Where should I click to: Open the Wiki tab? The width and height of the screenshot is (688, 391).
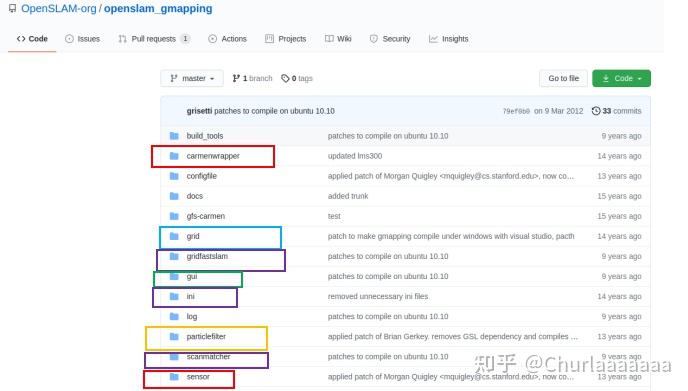[x=338, y=39]
